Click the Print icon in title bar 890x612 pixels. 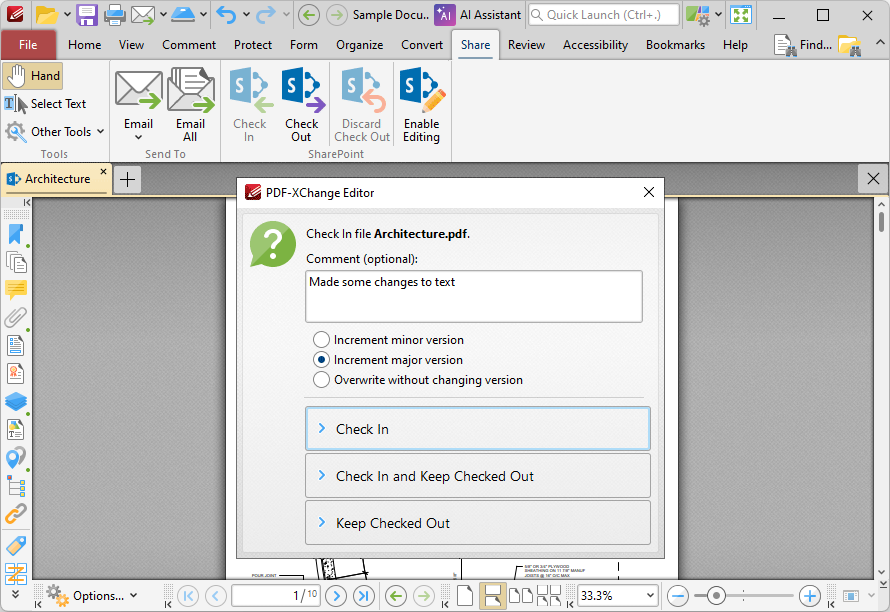pyautogui.click(x=115, y=15)
